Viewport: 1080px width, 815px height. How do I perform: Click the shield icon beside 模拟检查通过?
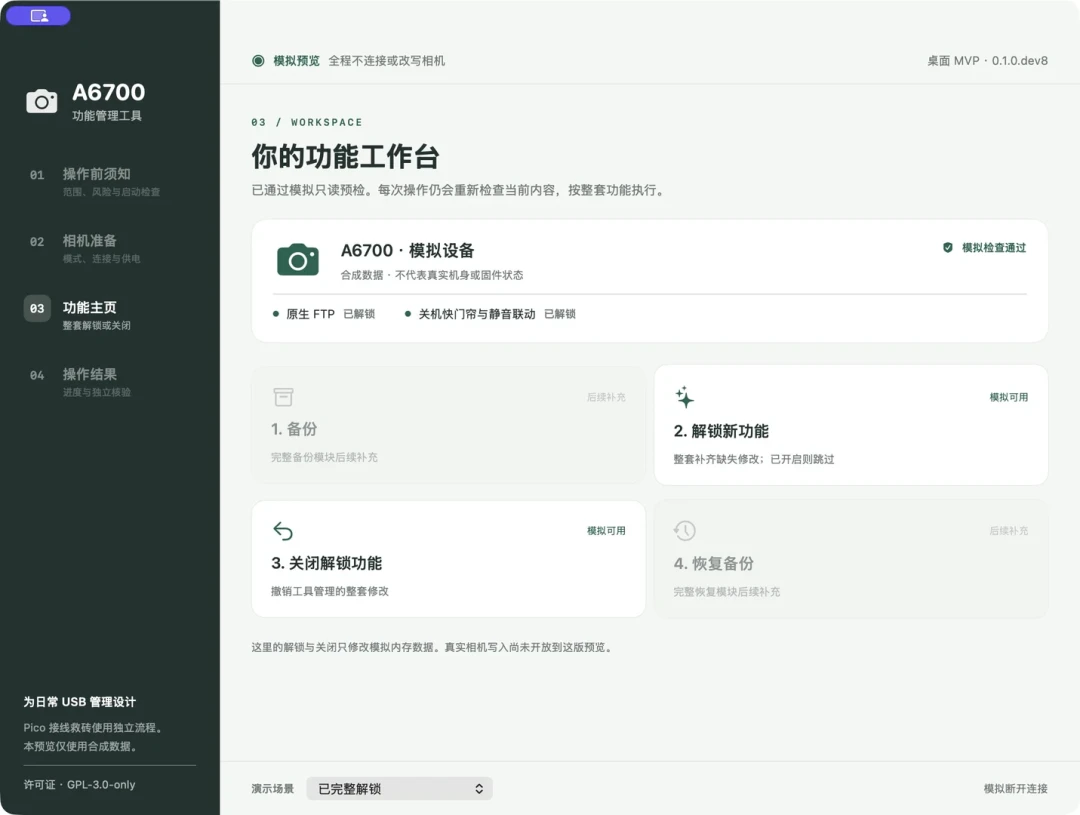948,247
